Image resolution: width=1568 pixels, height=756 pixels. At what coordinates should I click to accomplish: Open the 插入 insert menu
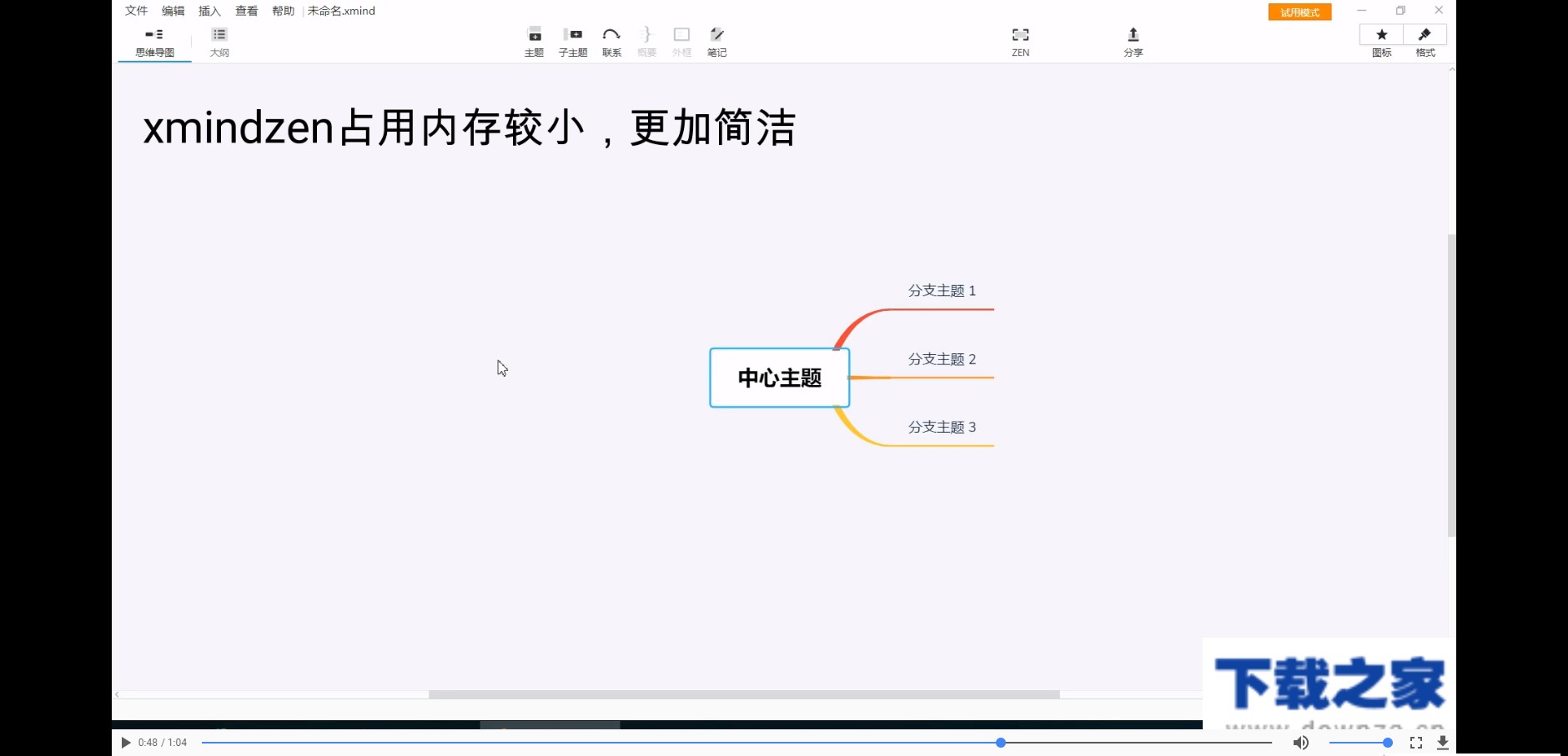click(x=208, y=11)
